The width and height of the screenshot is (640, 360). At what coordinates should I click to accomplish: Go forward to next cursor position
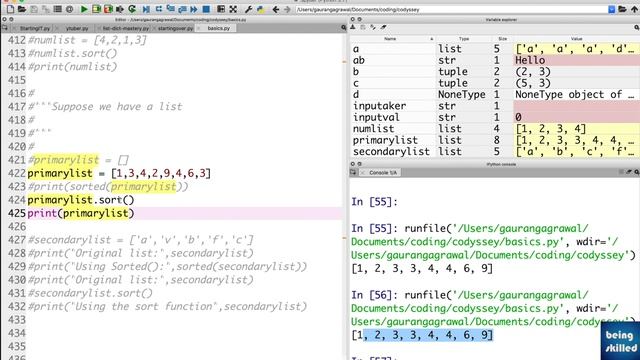click(x=287, y=9)
